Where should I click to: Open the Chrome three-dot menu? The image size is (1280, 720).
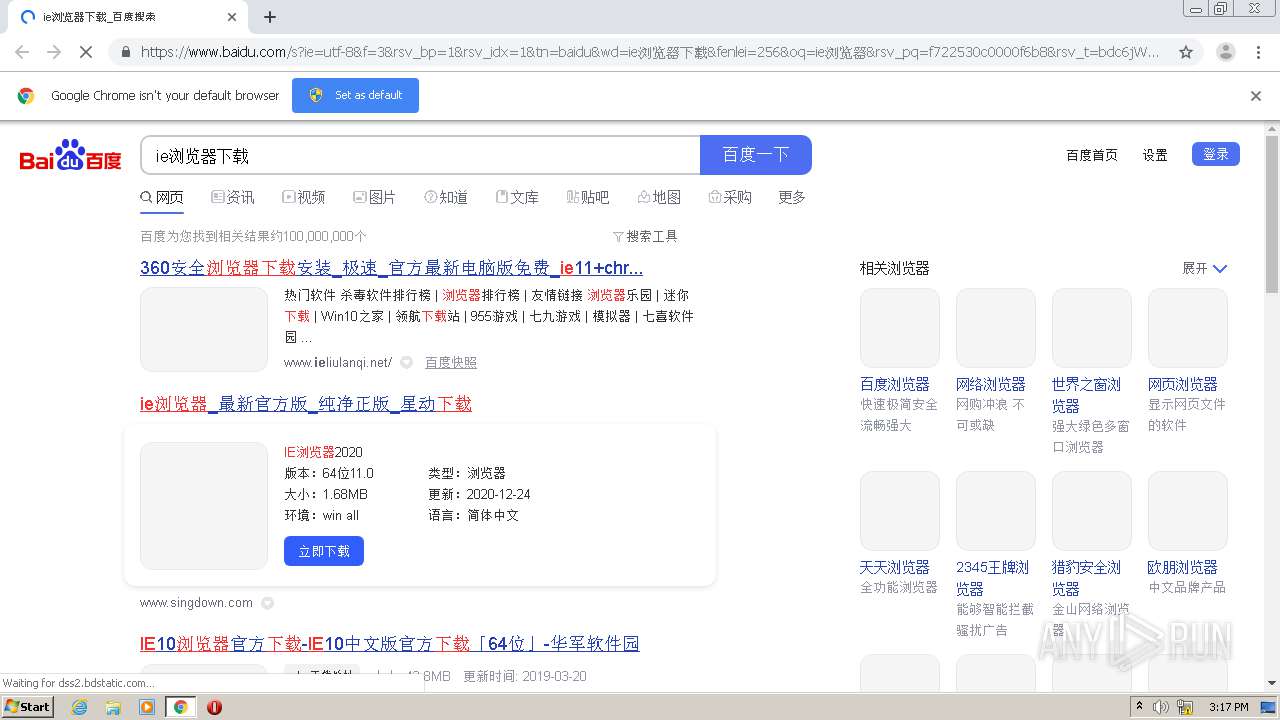[1258, 52]
